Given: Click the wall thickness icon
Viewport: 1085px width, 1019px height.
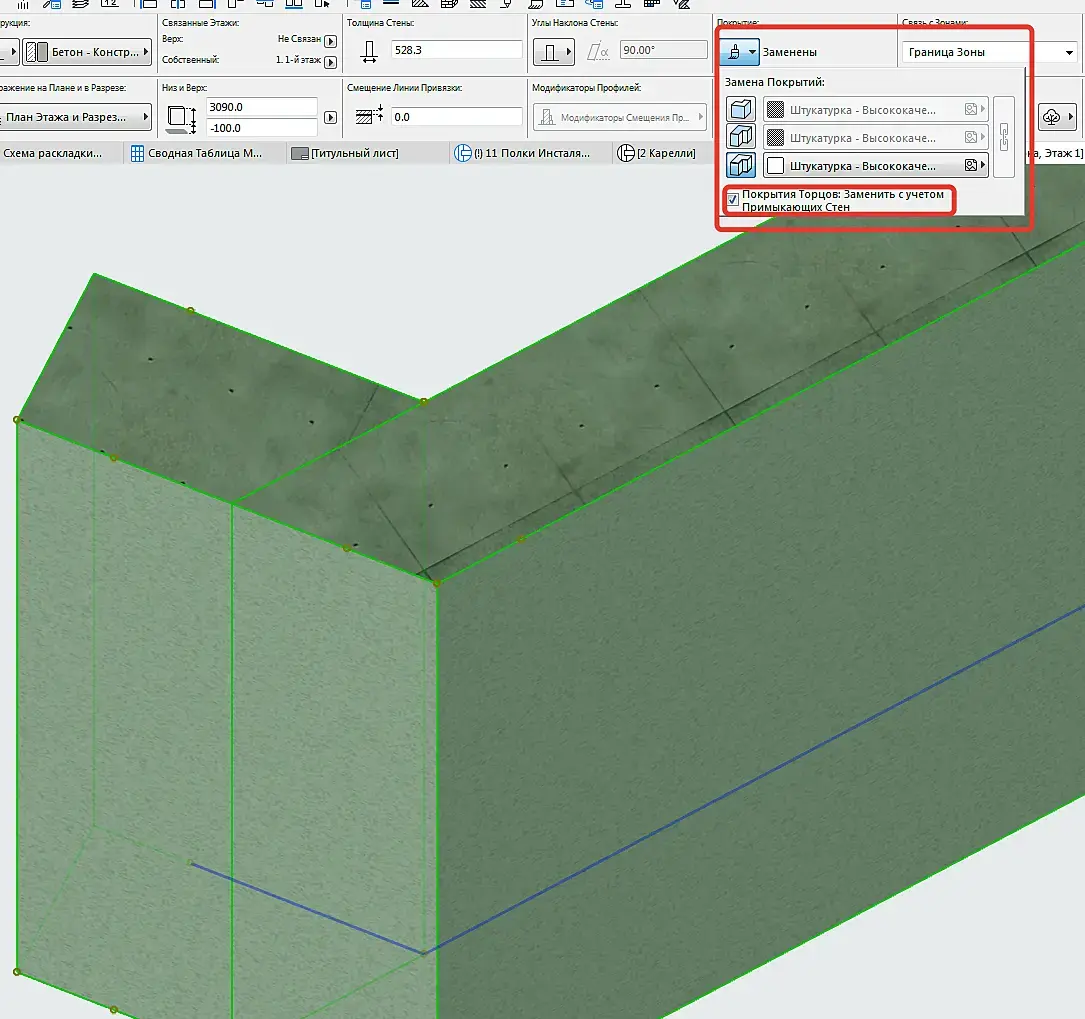Looking at the screenshot, I should [370, 52].
